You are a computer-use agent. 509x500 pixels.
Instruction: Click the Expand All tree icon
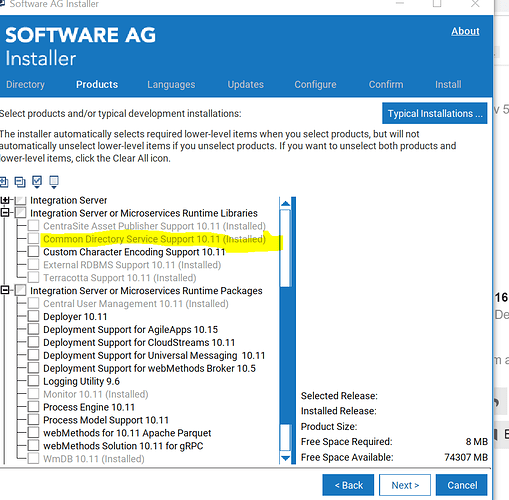pyautogui.click(x=3, y=182)
